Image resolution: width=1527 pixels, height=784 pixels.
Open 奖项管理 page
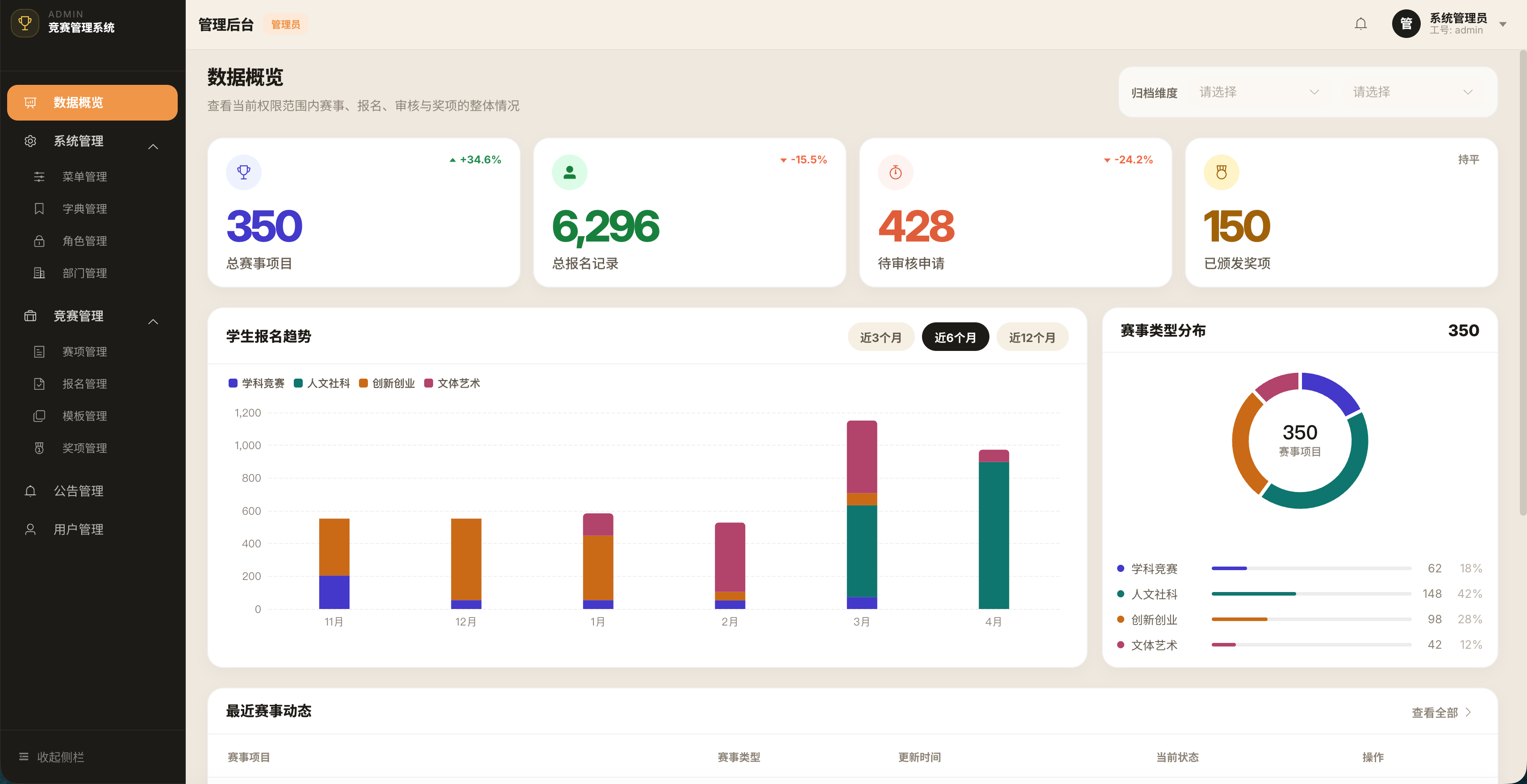point(92,447)
